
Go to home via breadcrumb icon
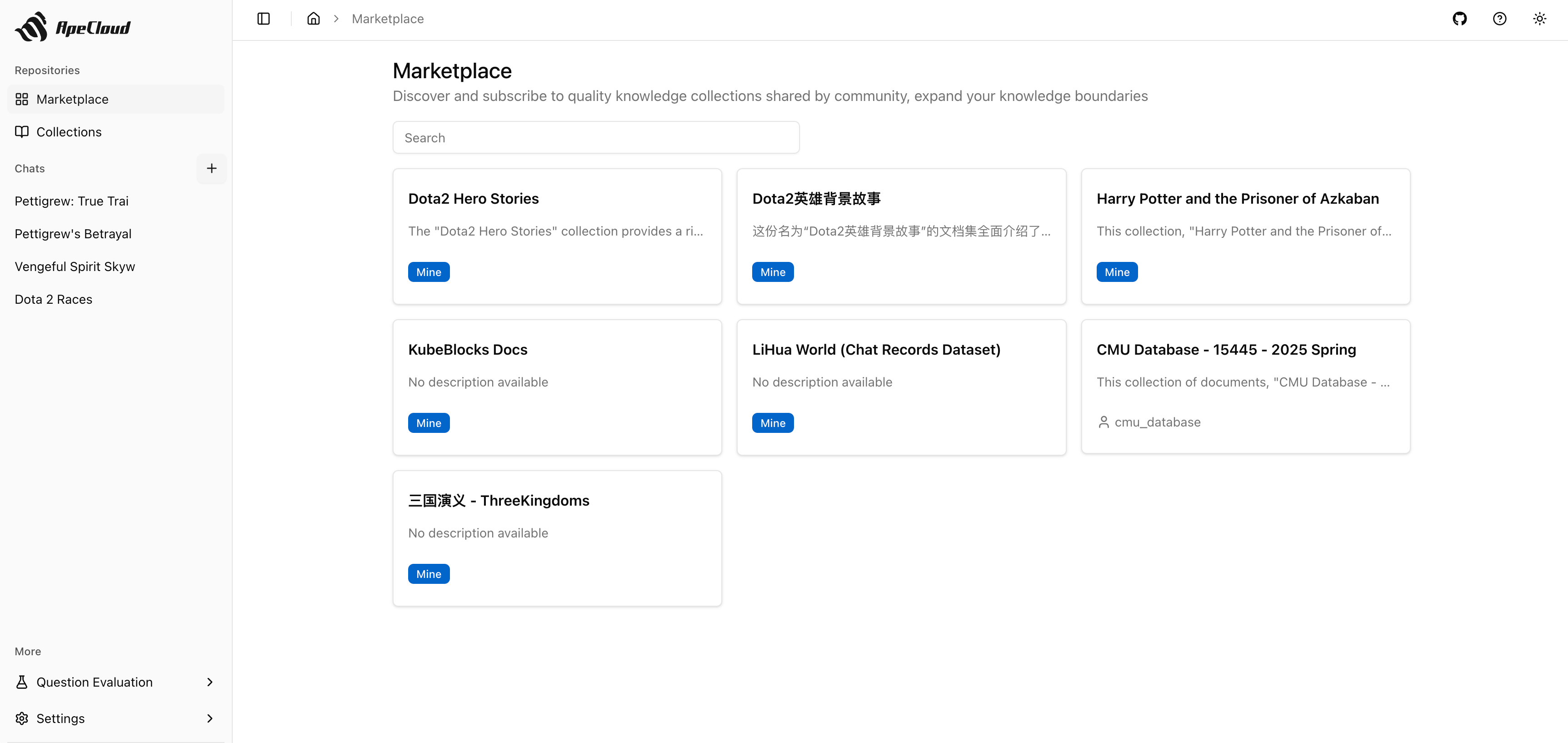314,19
